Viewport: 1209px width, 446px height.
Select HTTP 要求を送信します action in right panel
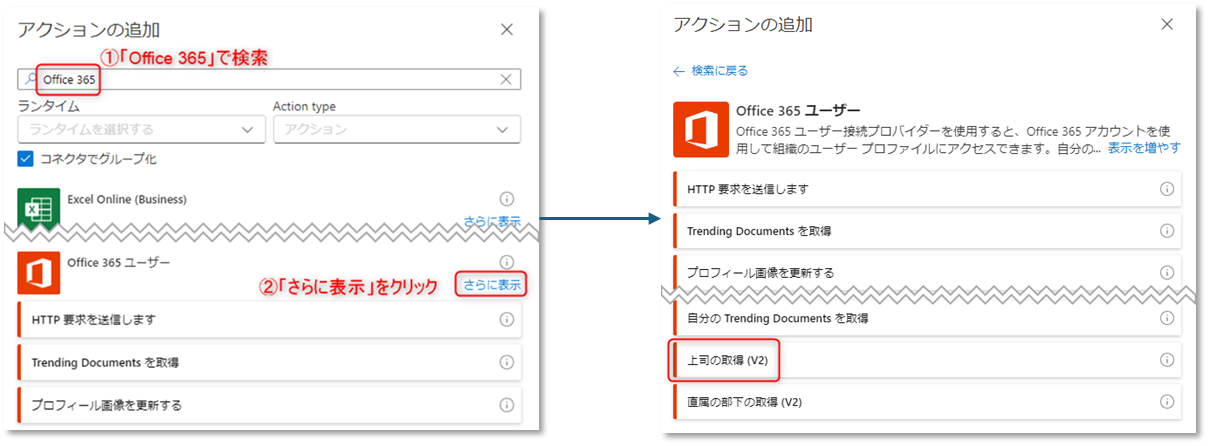pyautogui.click(x=927, y=189)
